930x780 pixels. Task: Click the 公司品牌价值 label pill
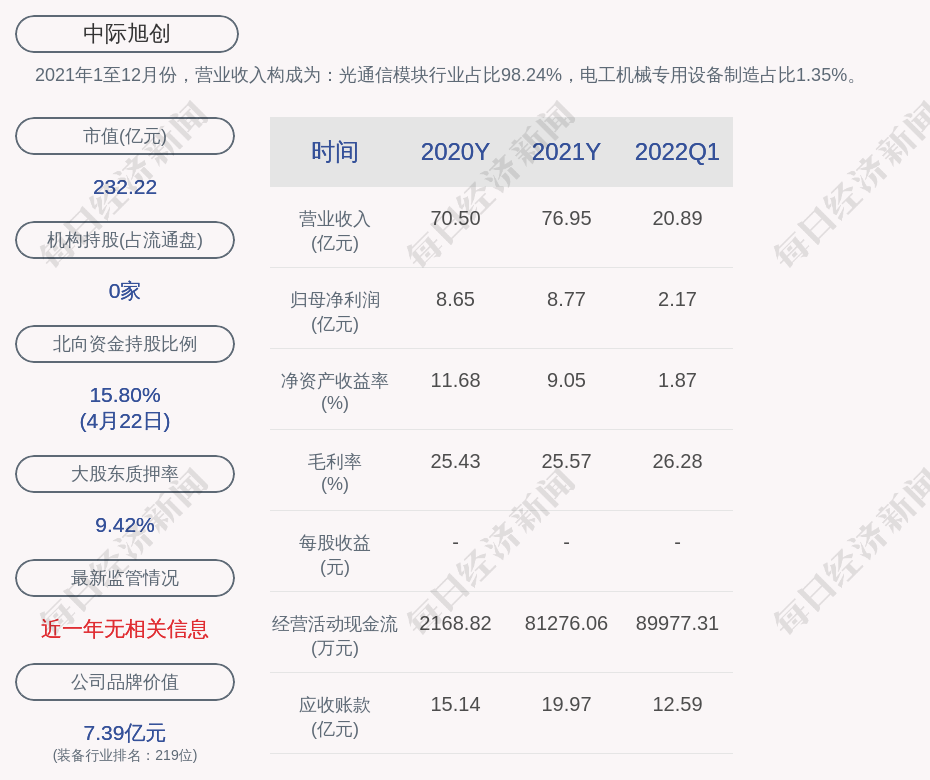click(x=125, y=682)
